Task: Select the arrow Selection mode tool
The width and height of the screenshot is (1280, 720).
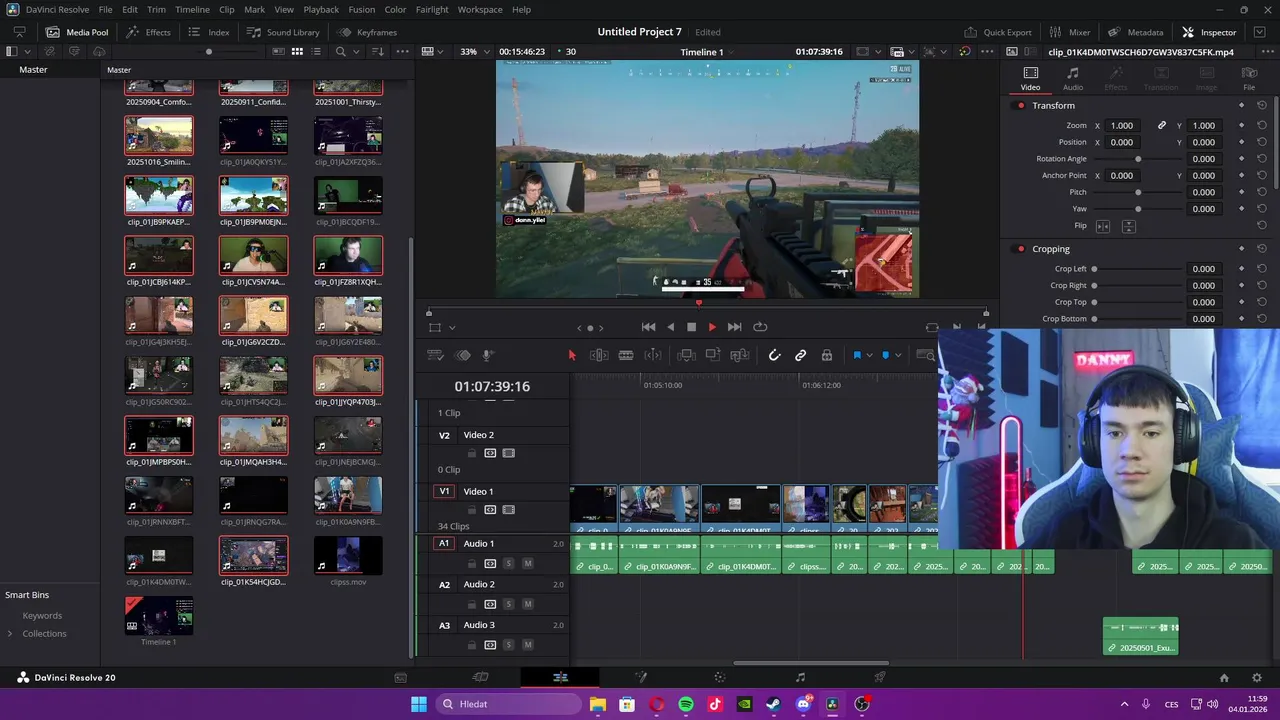Action: tap(572, 355)
